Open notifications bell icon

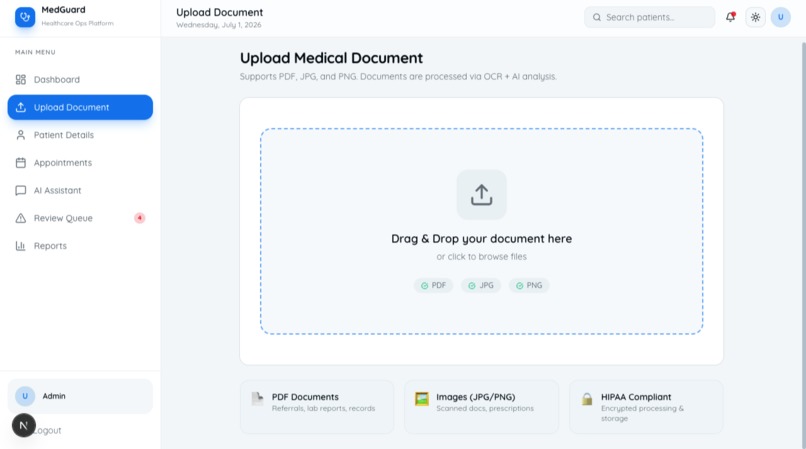[730, 17]
